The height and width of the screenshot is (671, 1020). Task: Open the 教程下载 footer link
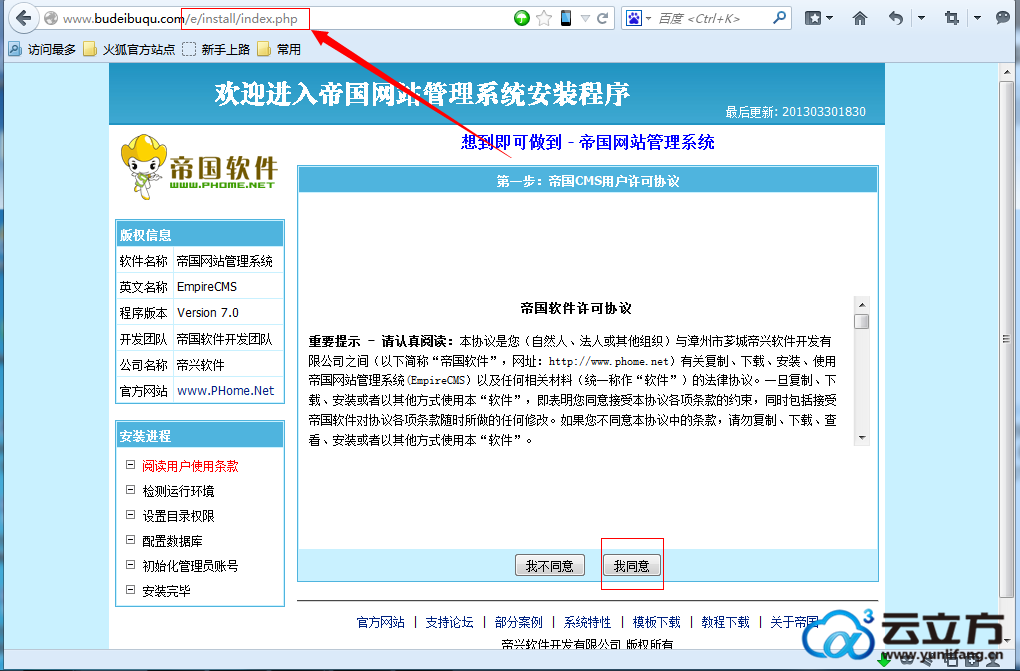725,622
